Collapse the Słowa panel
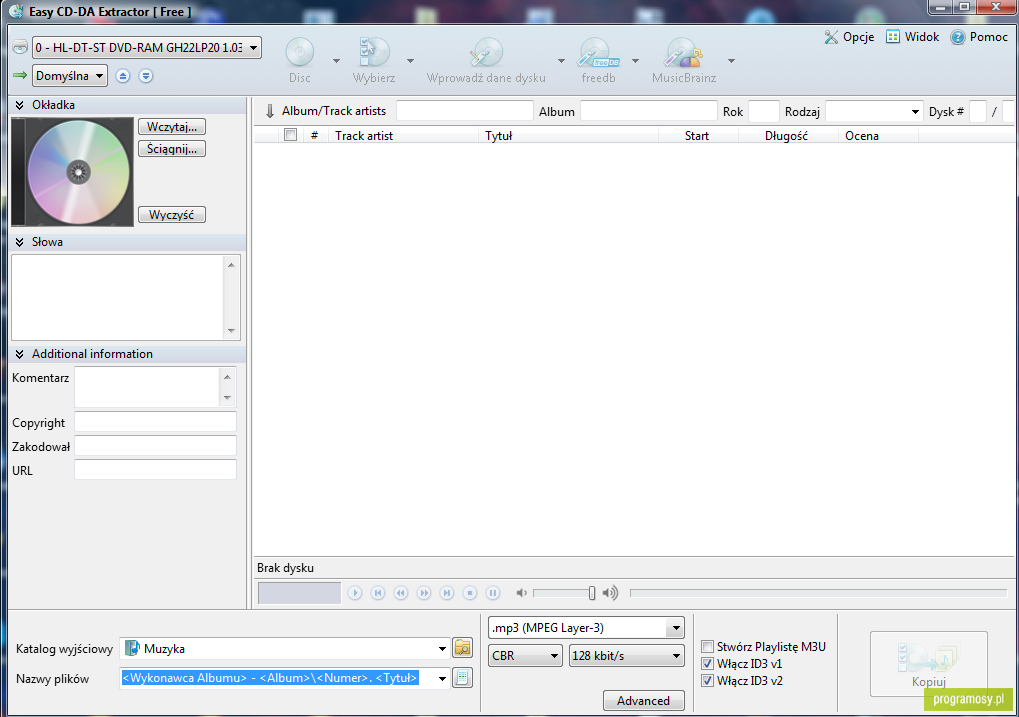The width and height of the screenshot is (1019, 717). pos(19,242)
